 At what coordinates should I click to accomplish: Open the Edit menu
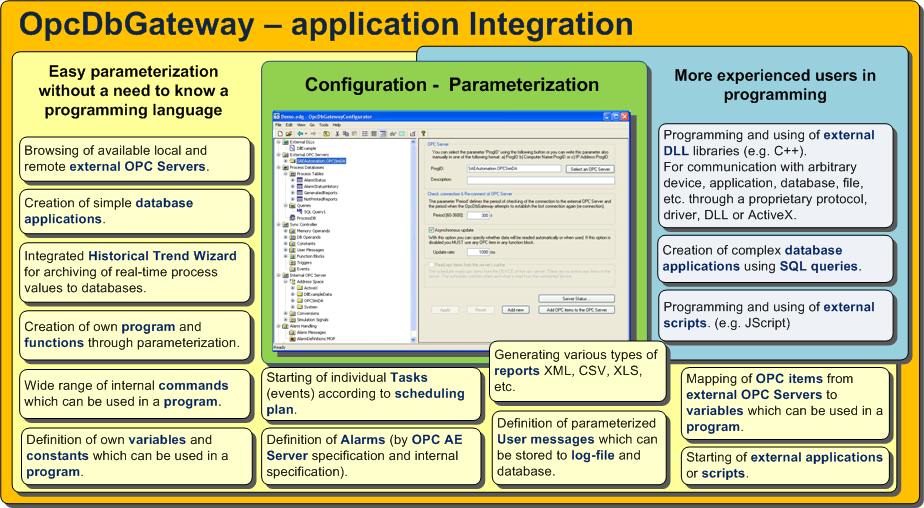(289, 125)
